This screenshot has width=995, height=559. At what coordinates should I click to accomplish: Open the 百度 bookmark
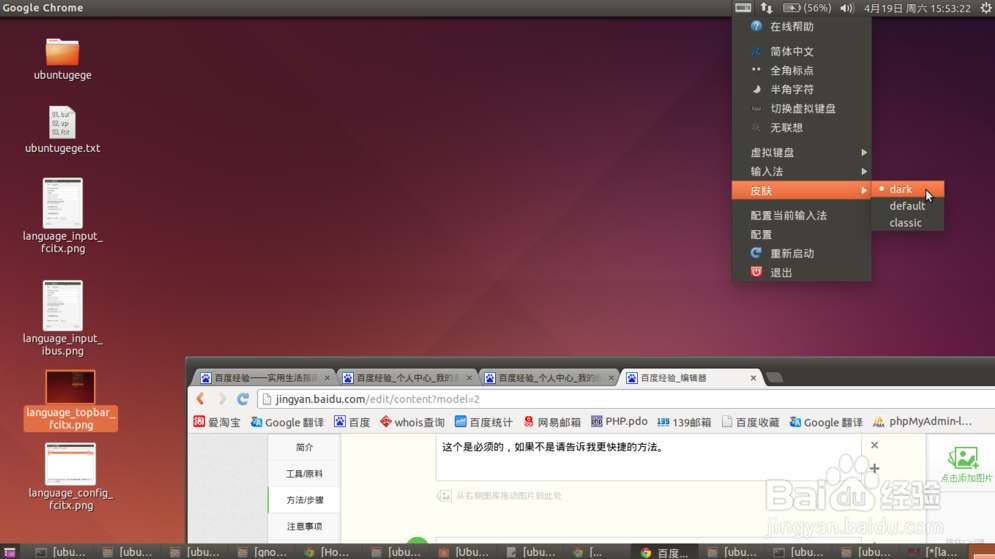click(352, 422)
